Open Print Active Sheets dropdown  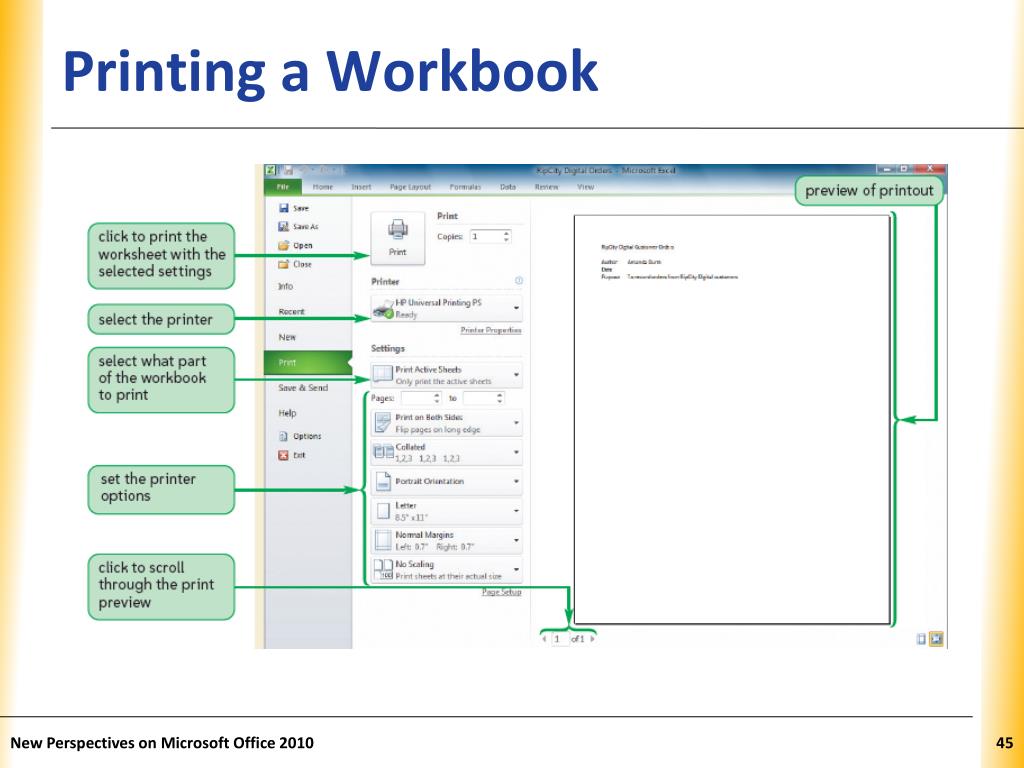point(447,375)
